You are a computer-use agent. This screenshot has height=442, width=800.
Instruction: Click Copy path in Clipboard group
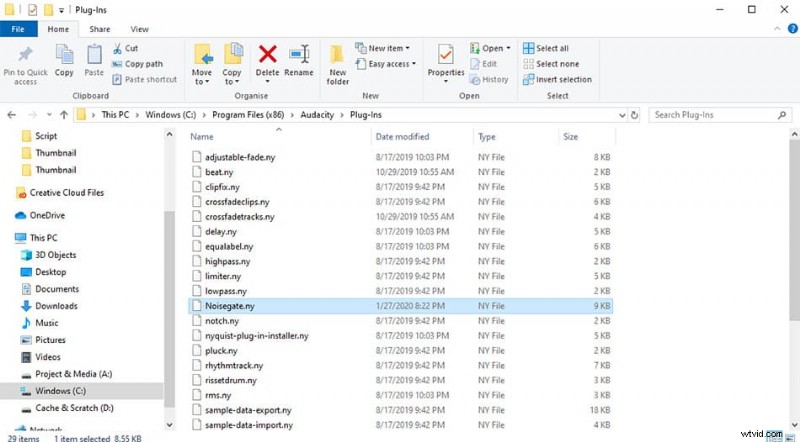[137, 64]
